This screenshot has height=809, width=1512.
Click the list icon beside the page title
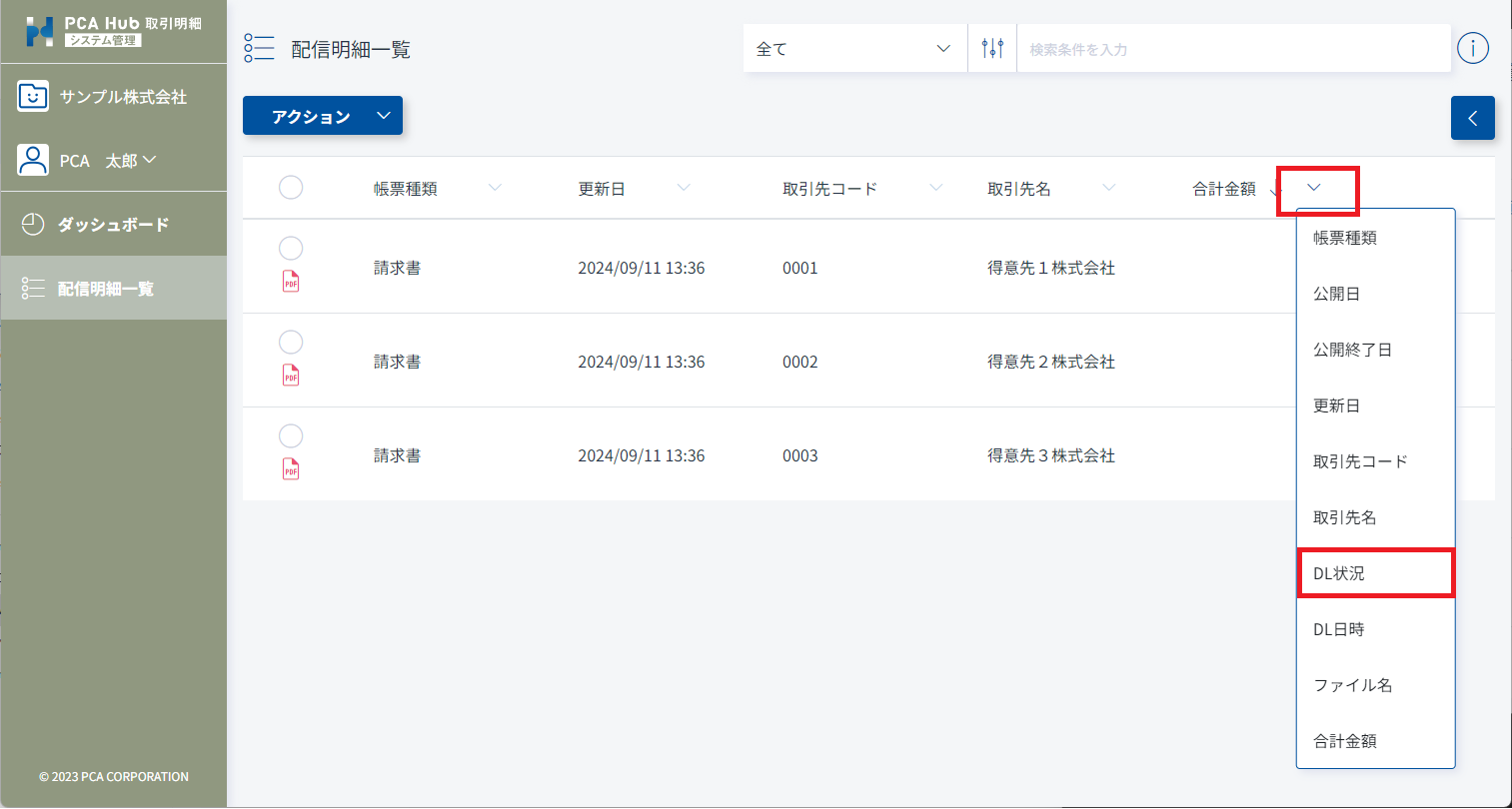pyautogui.click(x=259, y=49)
